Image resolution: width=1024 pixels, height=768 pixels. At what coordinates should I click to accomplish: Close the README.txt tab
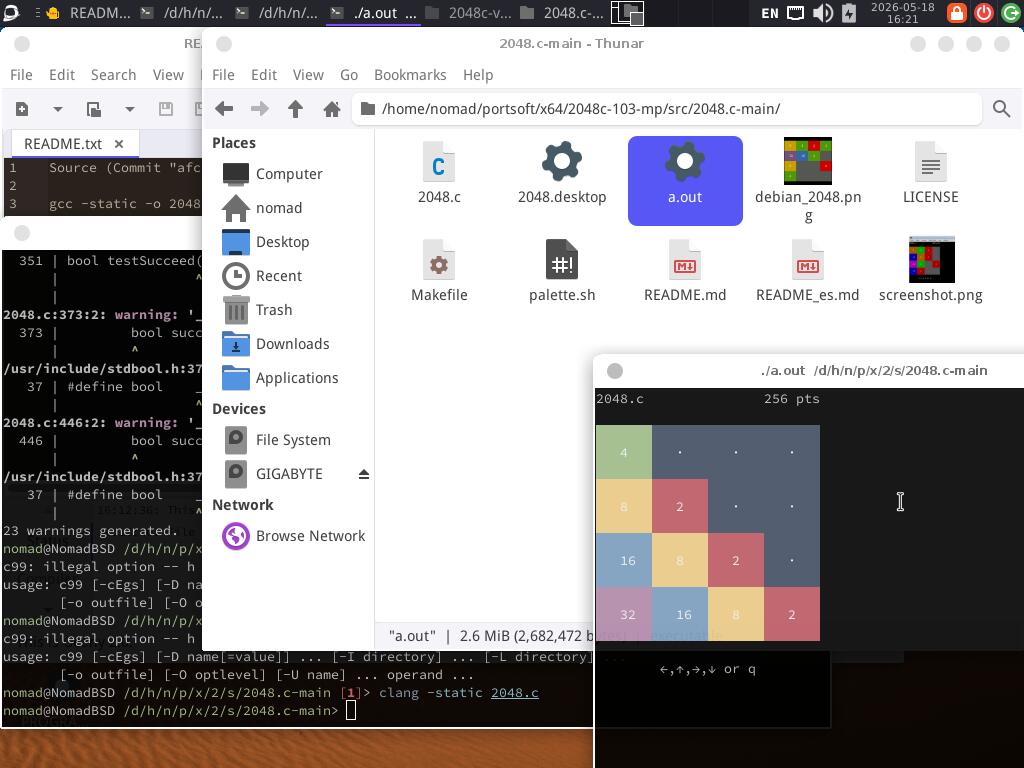pos(119,144)
